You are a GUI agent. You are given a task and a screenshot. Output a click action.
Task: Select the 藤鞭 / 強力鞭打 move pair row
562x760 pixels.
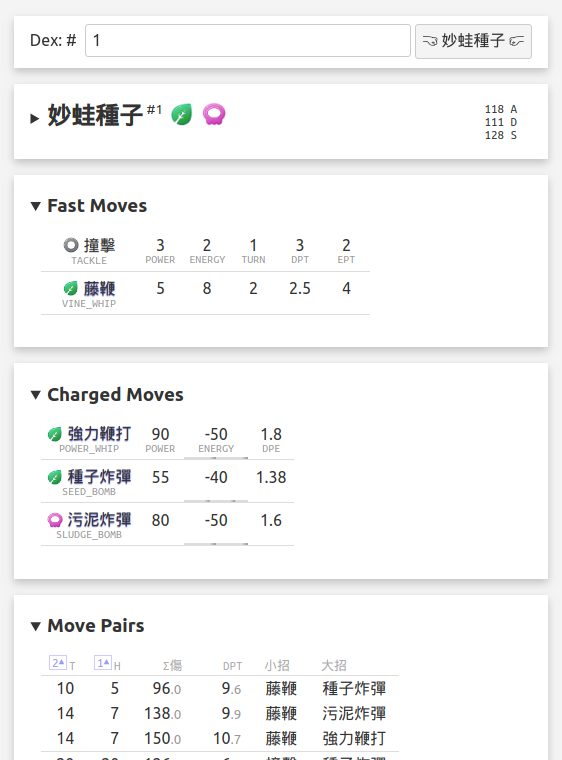[220, 739]
